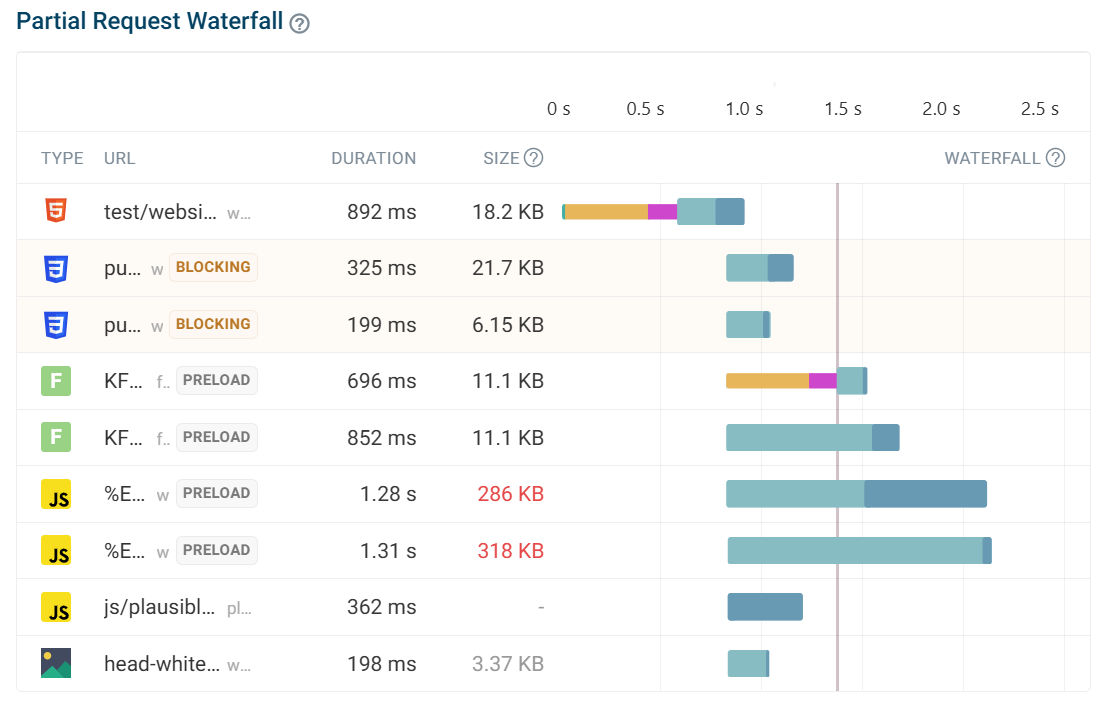
Task: Open the test/websi... request URL
Action: pyautogui.click(x=160, y=212)
